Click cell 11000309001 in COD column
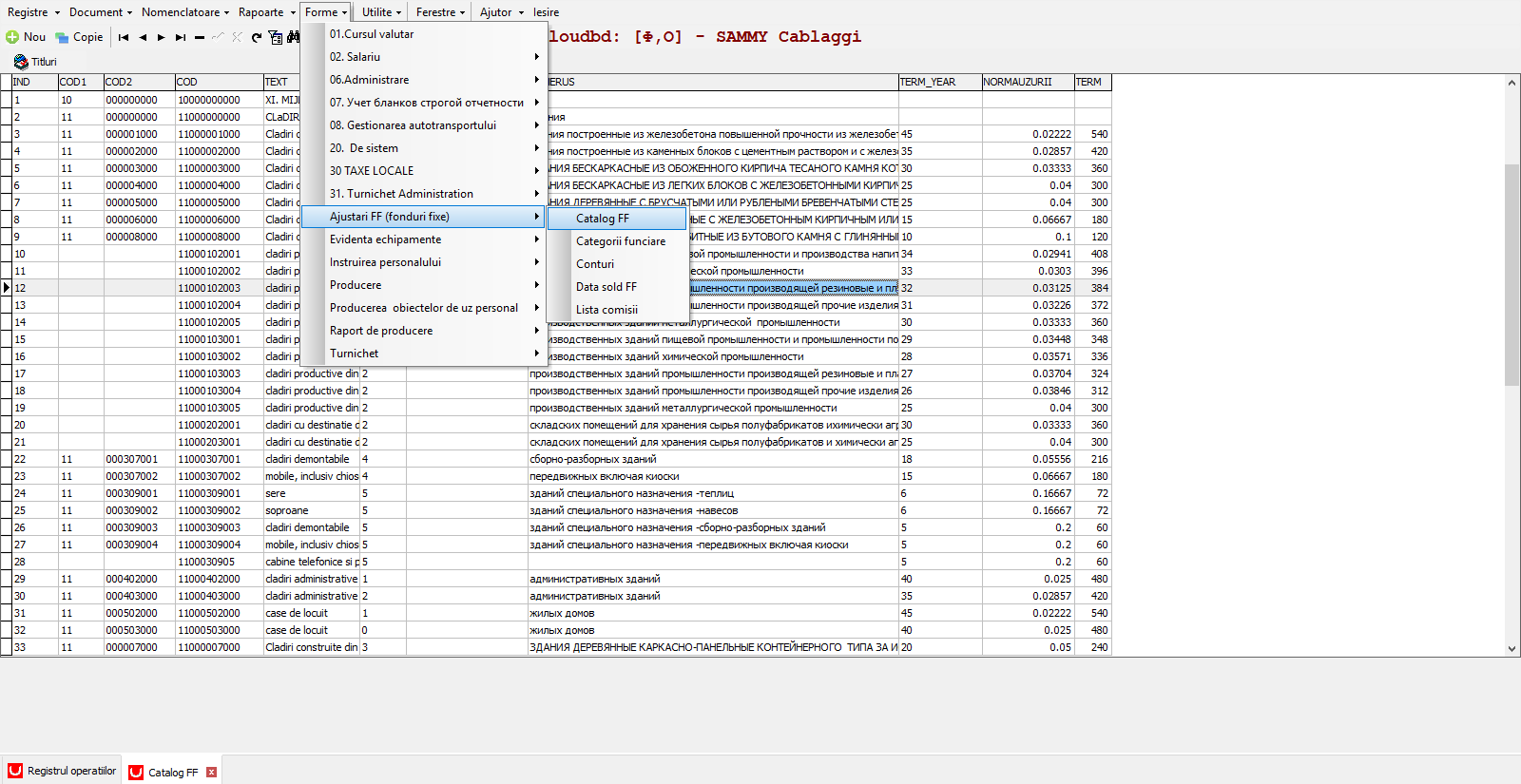The image size is (1521, 784). (x=220, y=493)
